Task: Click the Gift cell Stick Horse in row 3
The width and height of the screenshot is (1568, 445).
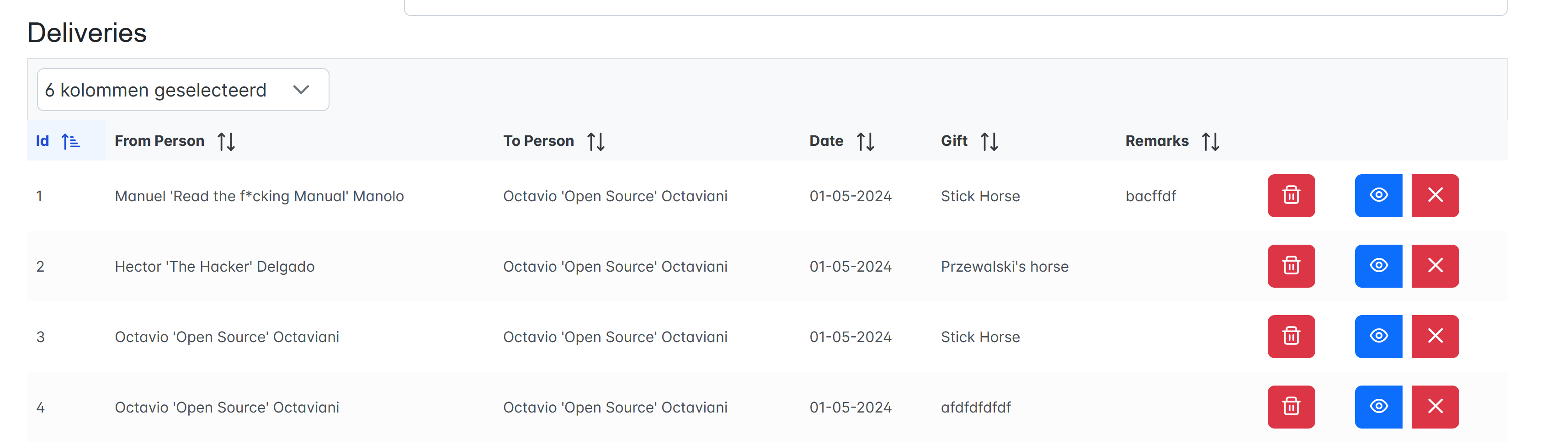Action: tap(980, 337)
